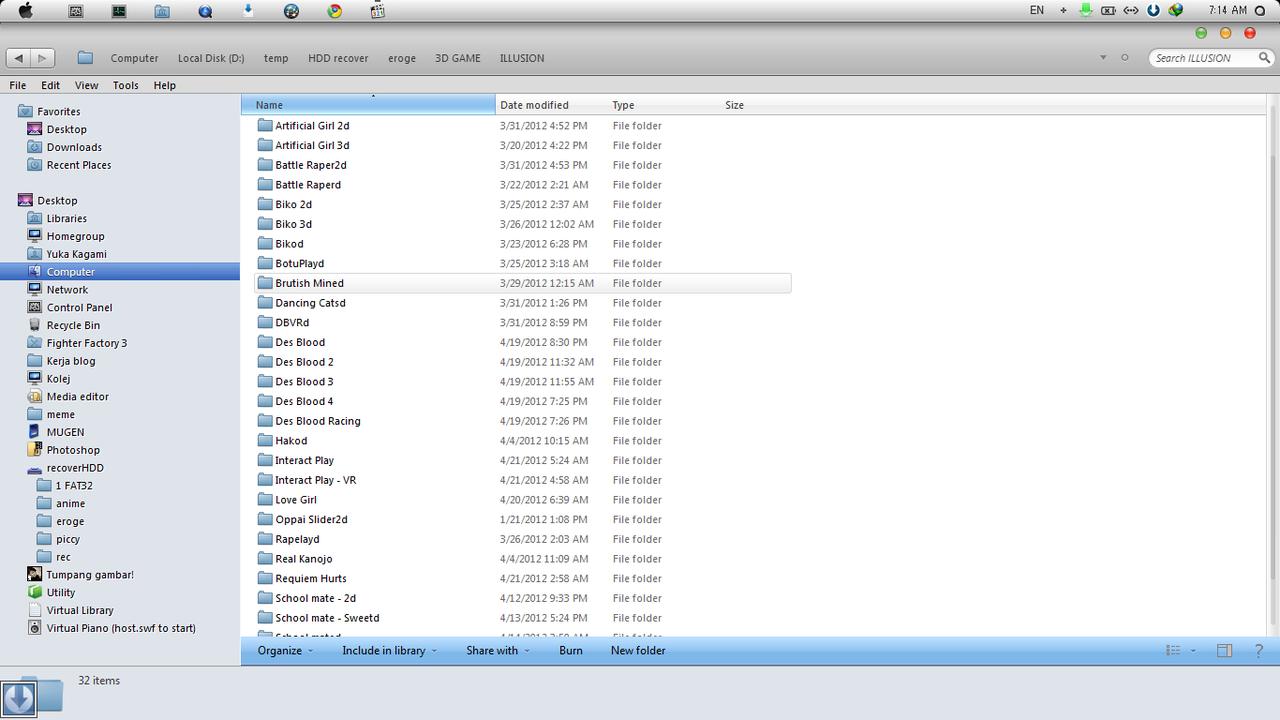Image resolution: width=1280 pixels, height=720 pixels.
Task: Open Control Panel from the navigation pane
Action: [x=78, y=307]
